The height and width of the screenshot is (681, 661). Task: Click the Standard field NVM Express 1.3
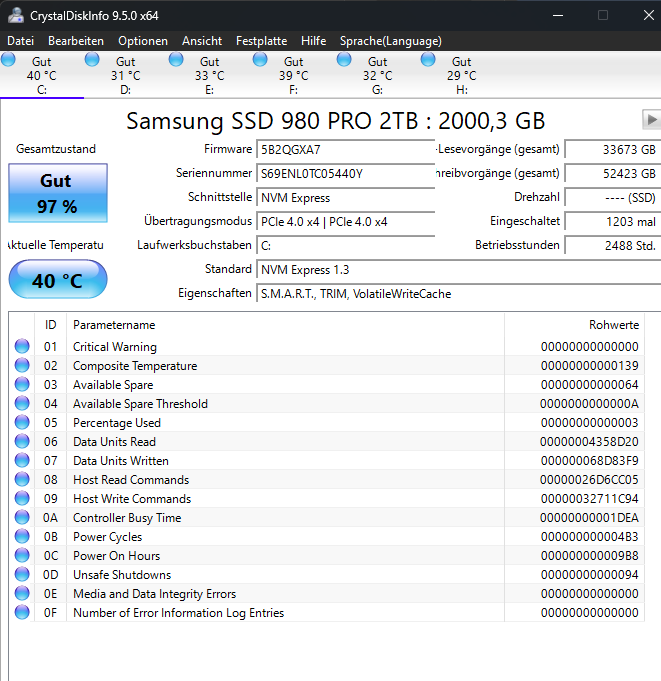[459, 270]
